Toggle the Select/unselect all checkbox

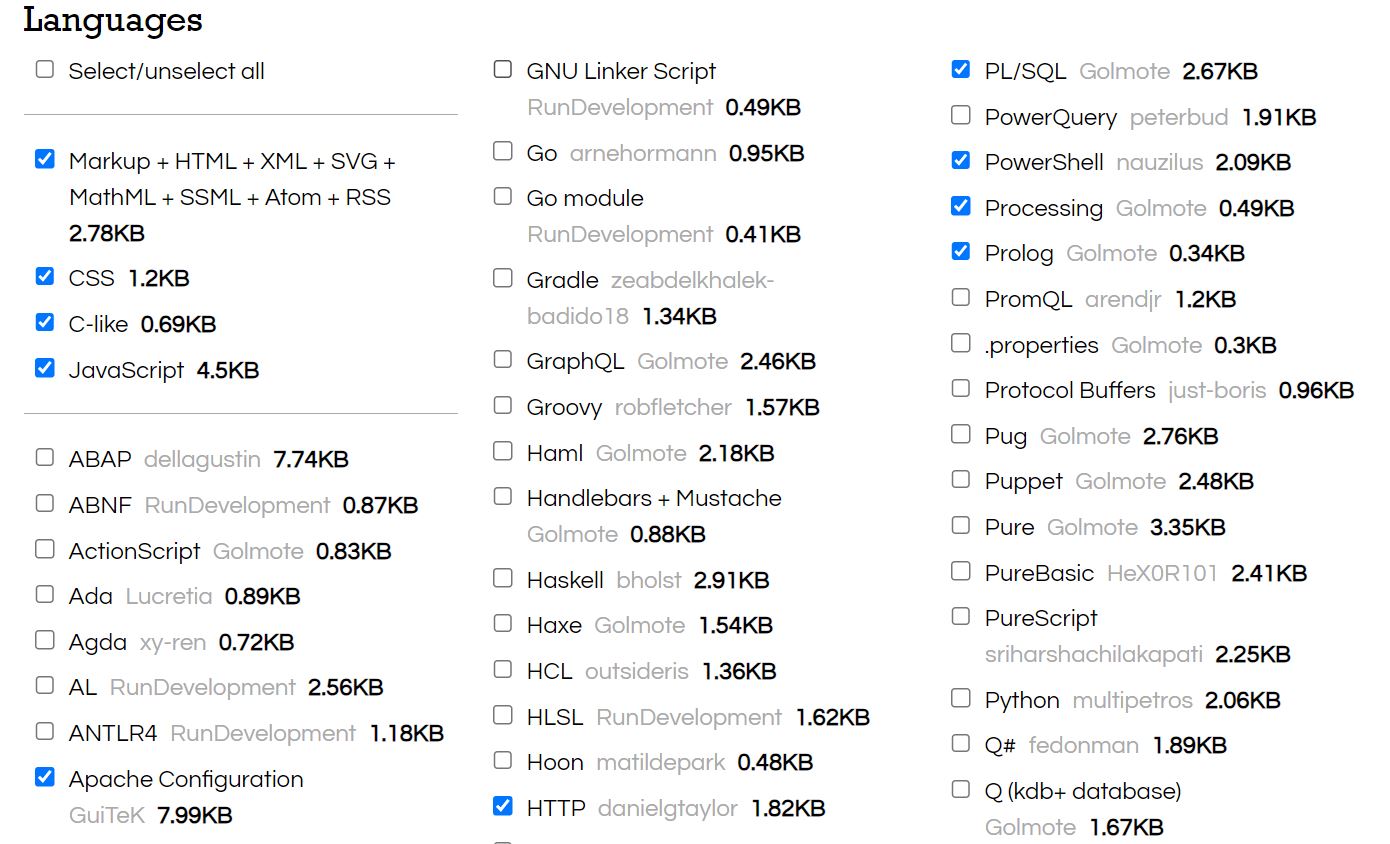45,70
